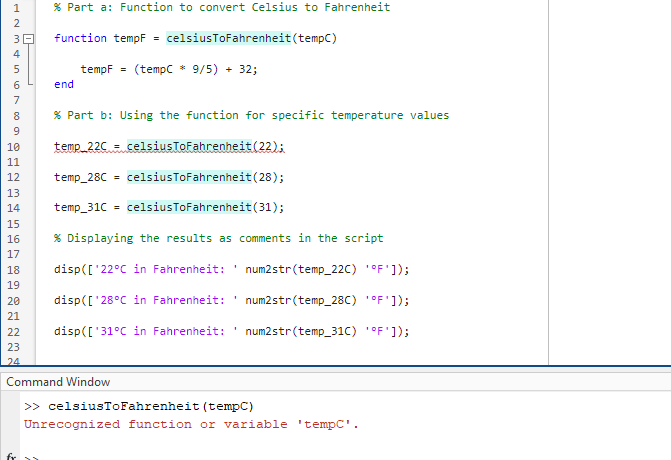Click line number 10 in the gutter

point(13,147)
